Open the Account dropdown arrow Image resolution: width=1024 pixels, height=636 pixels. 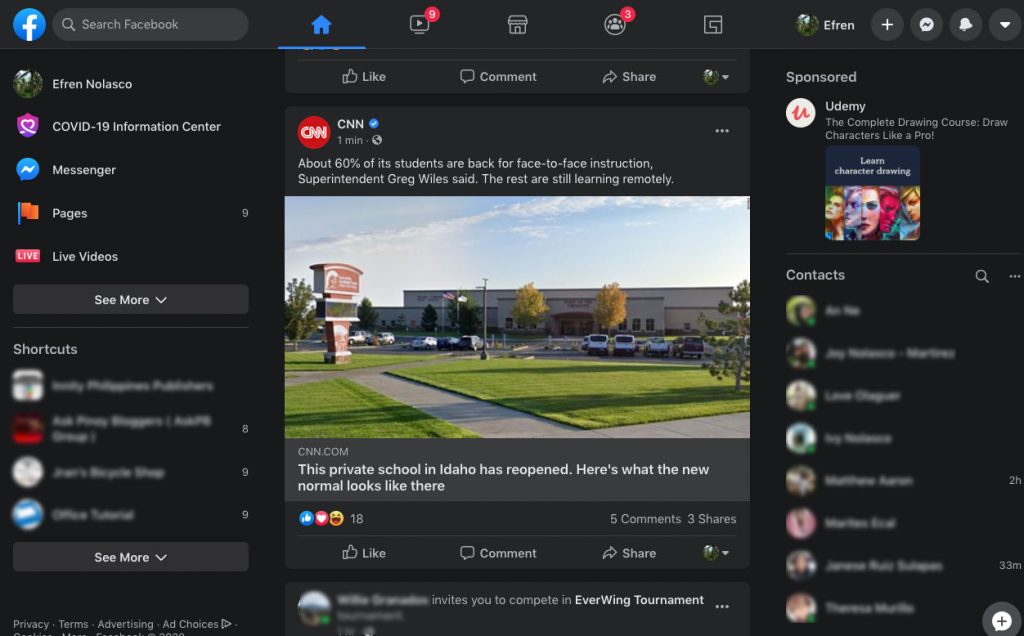tap(1004, 25)
